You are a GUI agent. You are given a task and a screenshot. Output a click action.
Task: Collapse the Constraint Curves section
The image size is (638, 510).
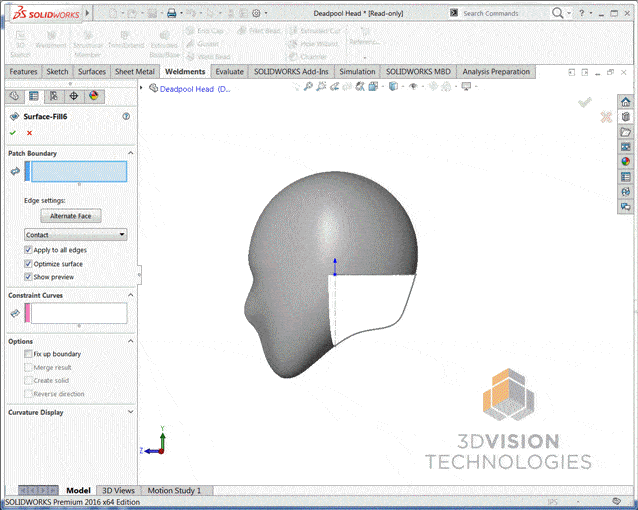pyautogui.click(x=131, y=295)
